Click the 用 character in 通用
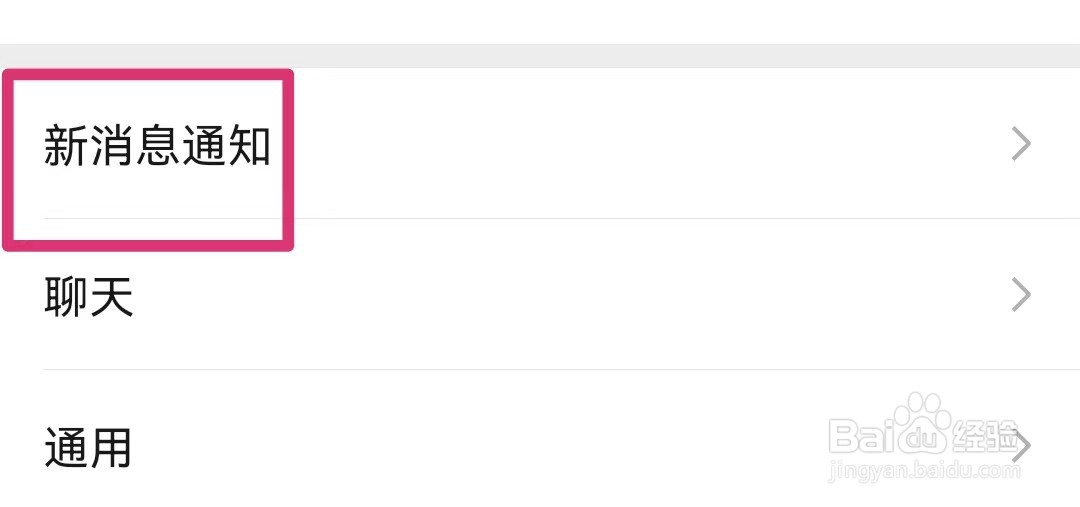The height and width of the screenshot is (507, 1080). point(112,447)
